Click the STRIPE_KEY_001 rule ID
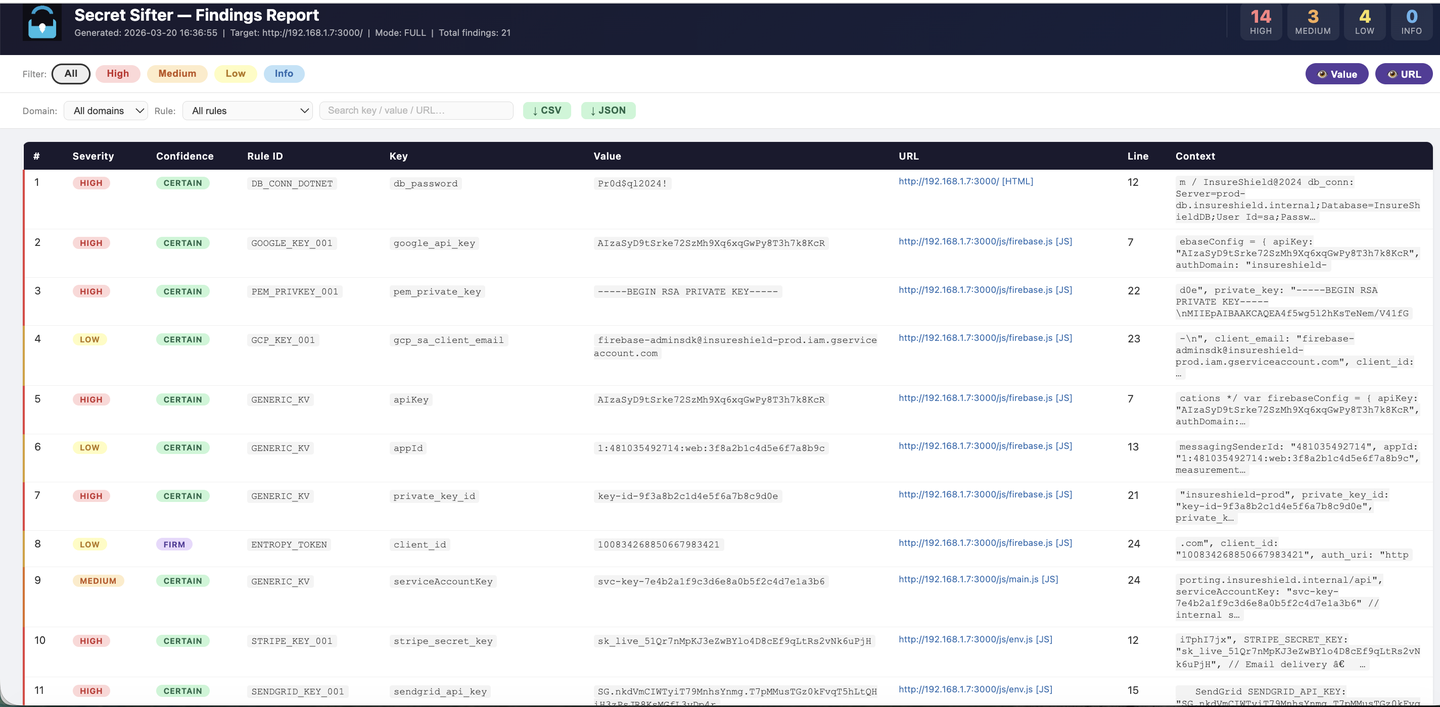Viewport: 1440px width, 707px height. (292, 641)
